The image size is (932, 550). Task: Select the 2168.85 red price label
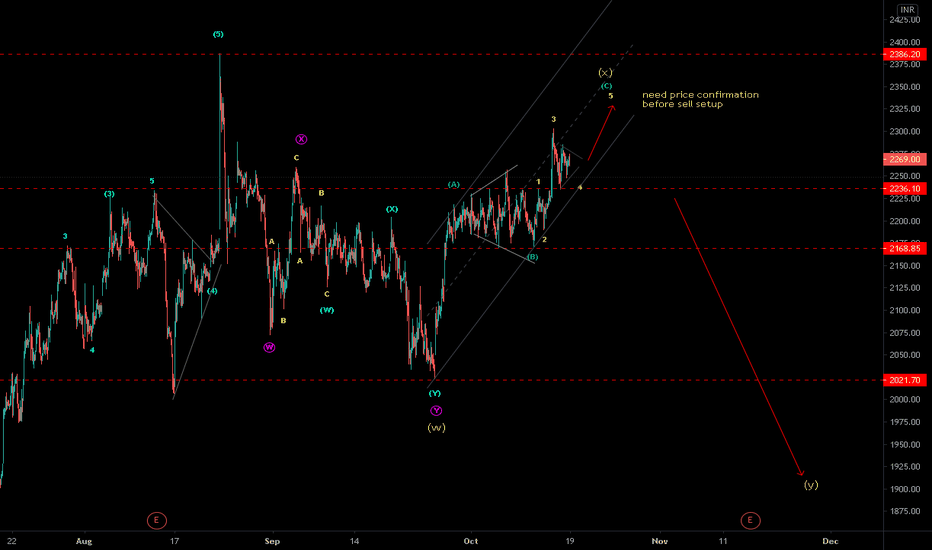(x=905, y=249)
